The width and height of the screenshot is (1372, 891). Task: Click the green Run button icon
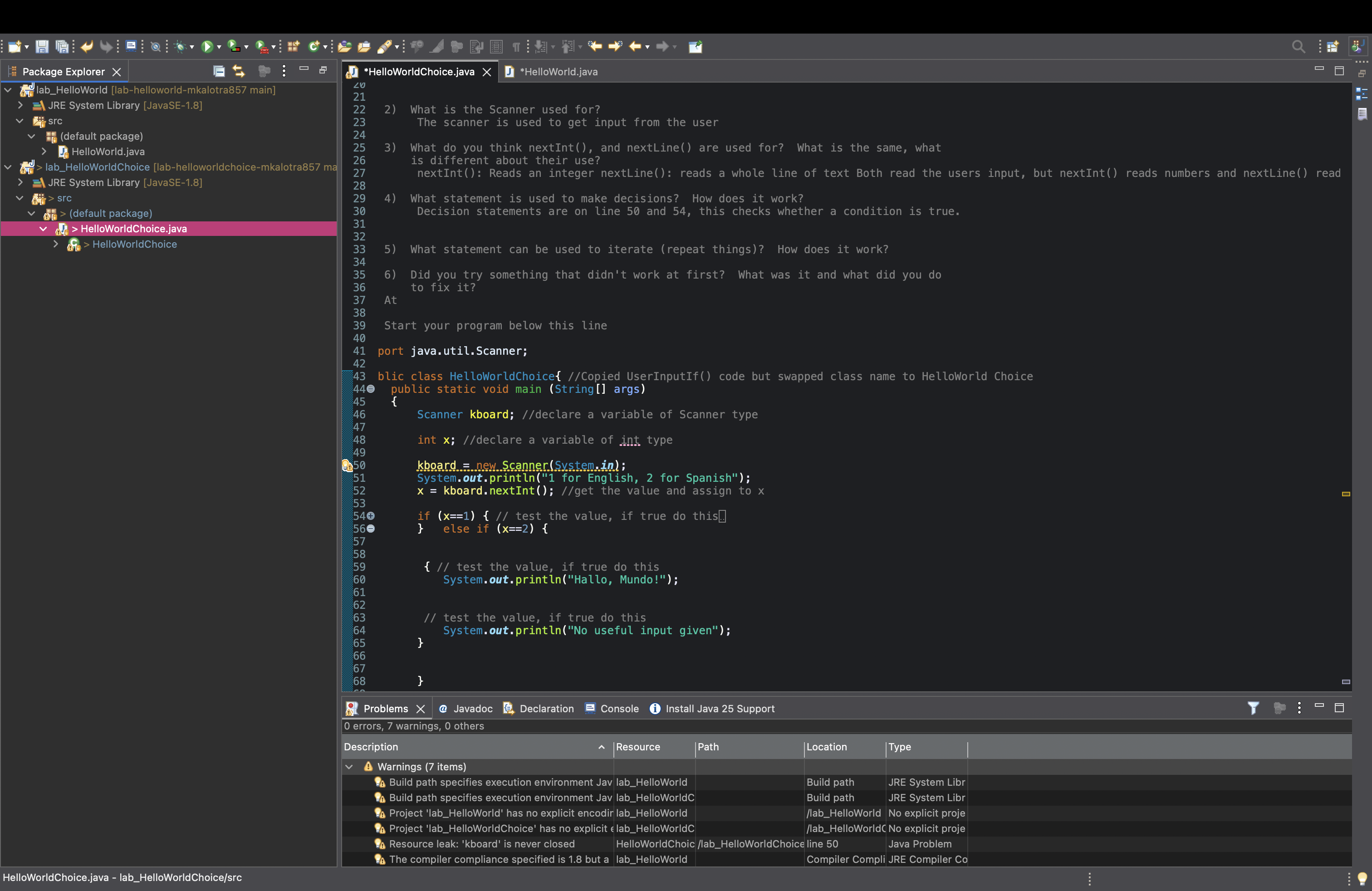point(207,47)
